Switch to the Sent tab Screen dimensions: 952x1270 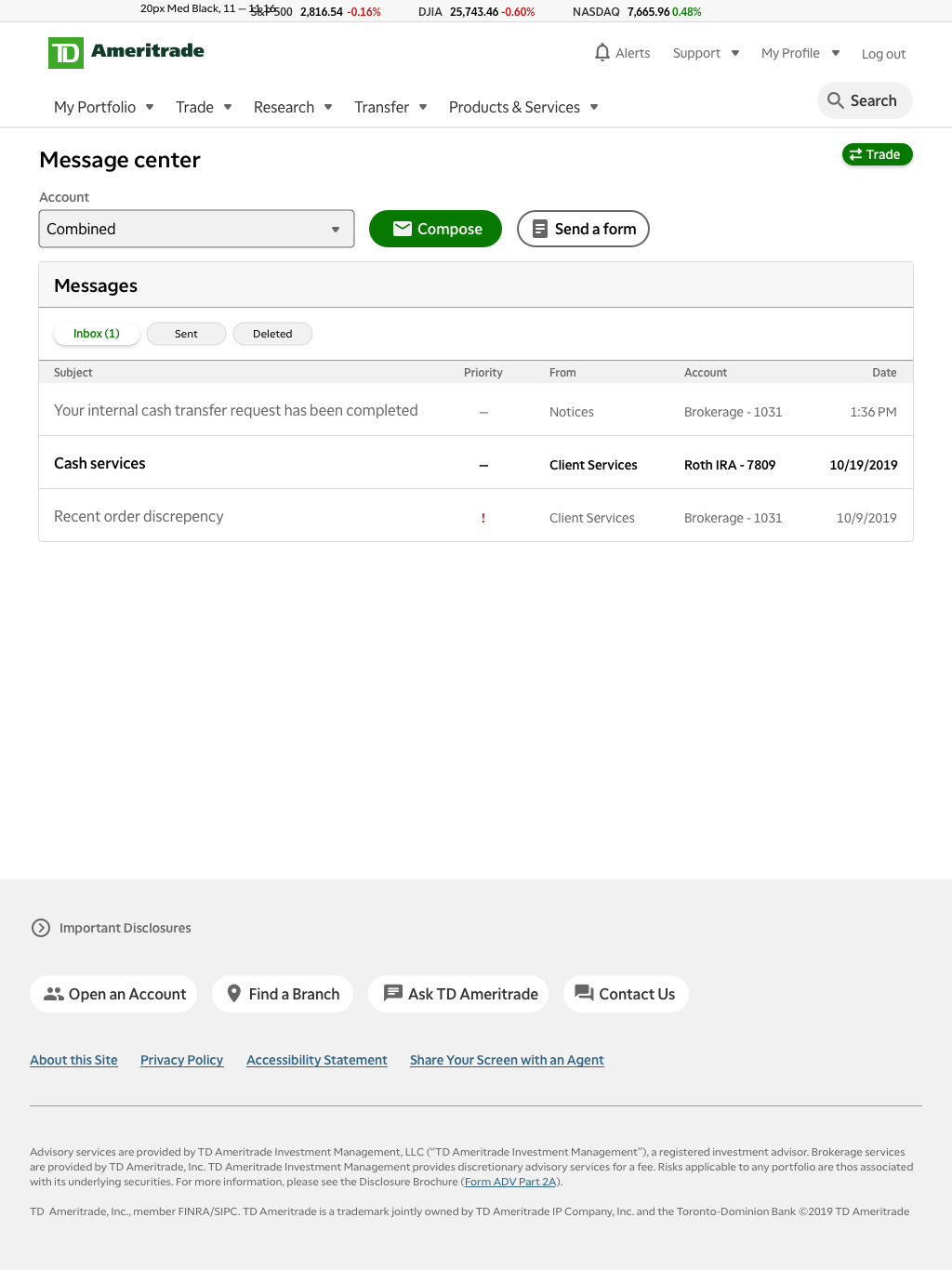[186, 334]
